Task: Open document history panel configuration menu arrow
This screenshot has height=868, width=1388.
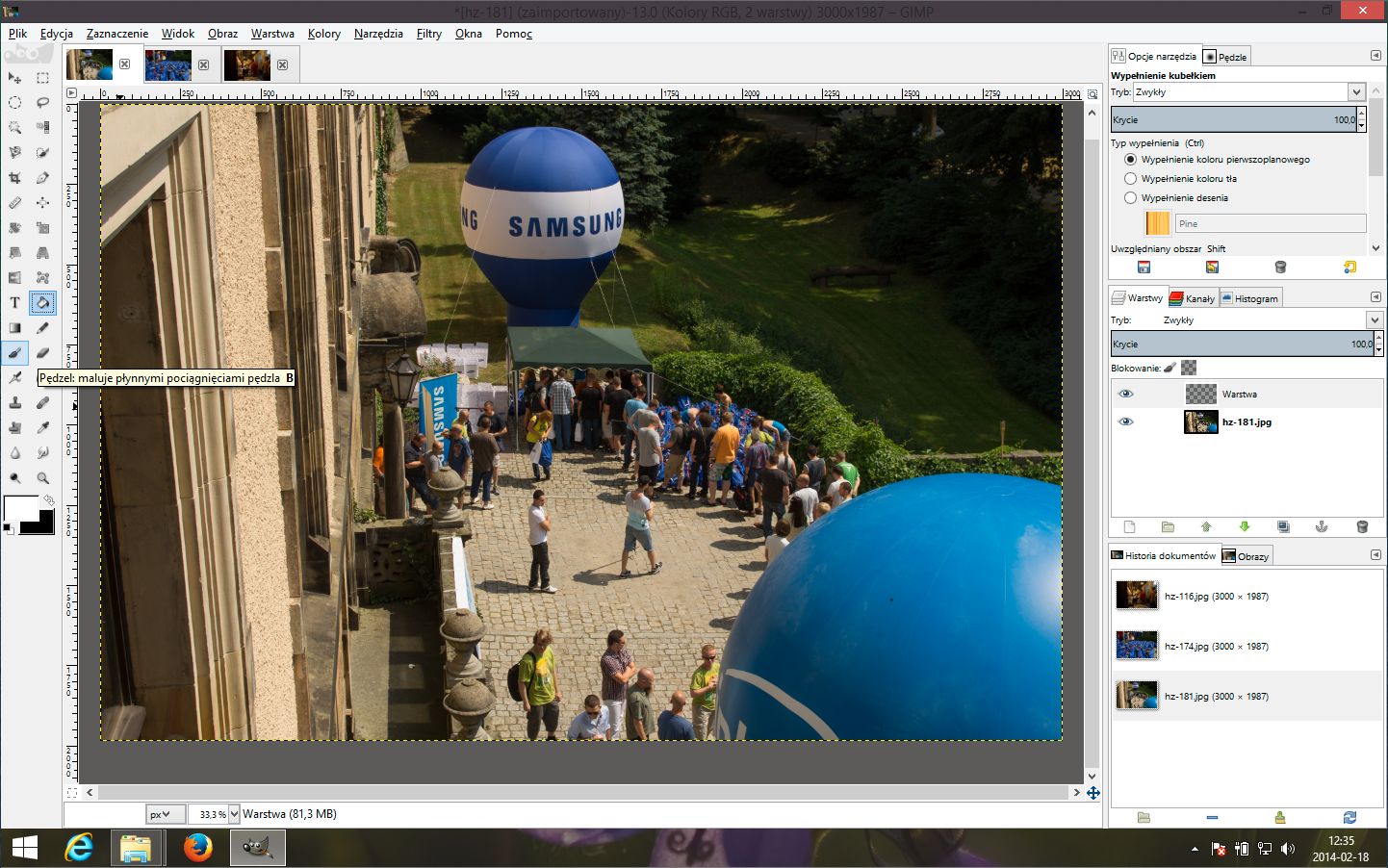Action: tap(1375, 555)
